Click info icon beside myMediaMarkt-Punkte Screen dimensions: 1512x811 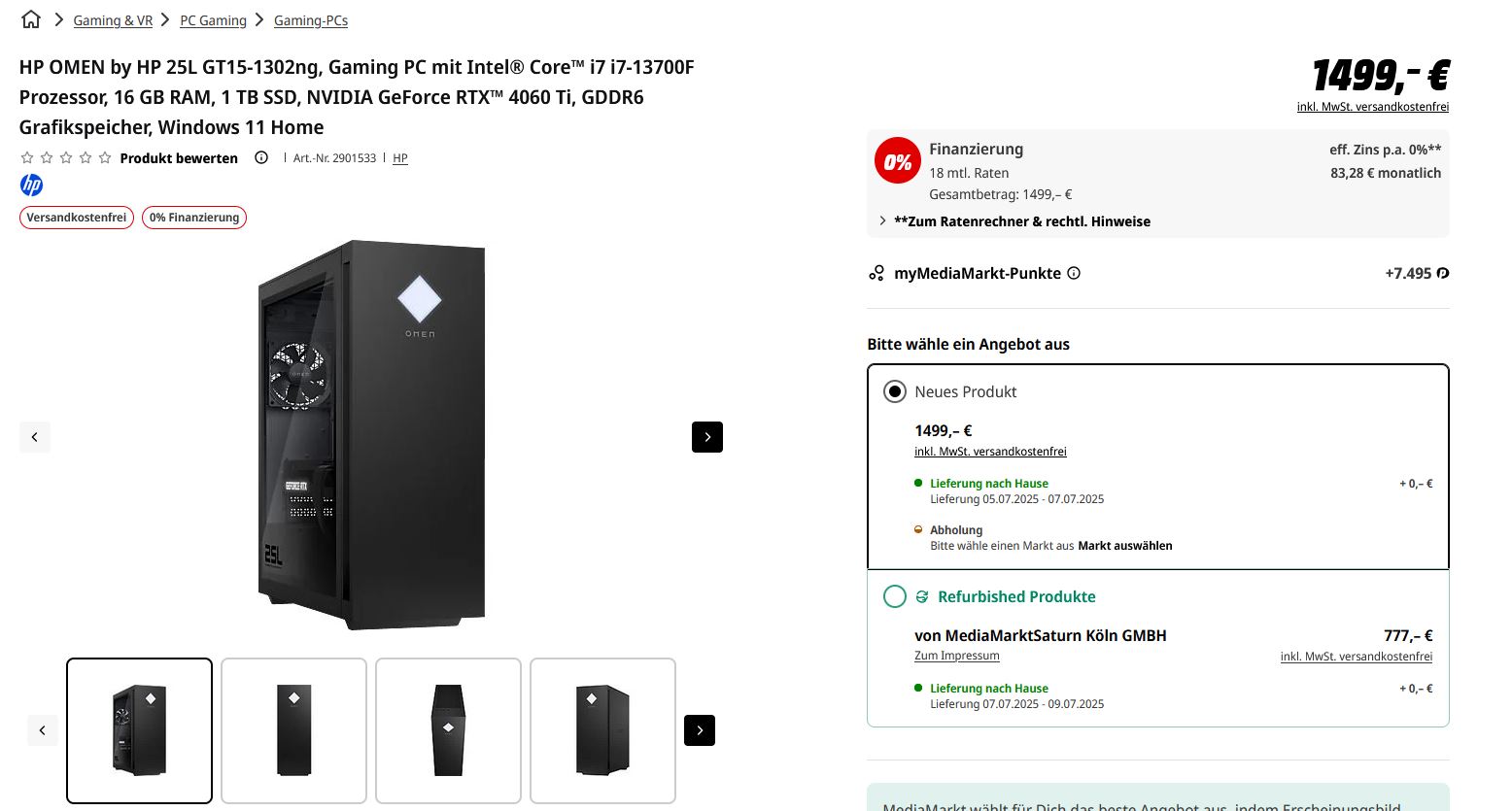coord(1074,273)
